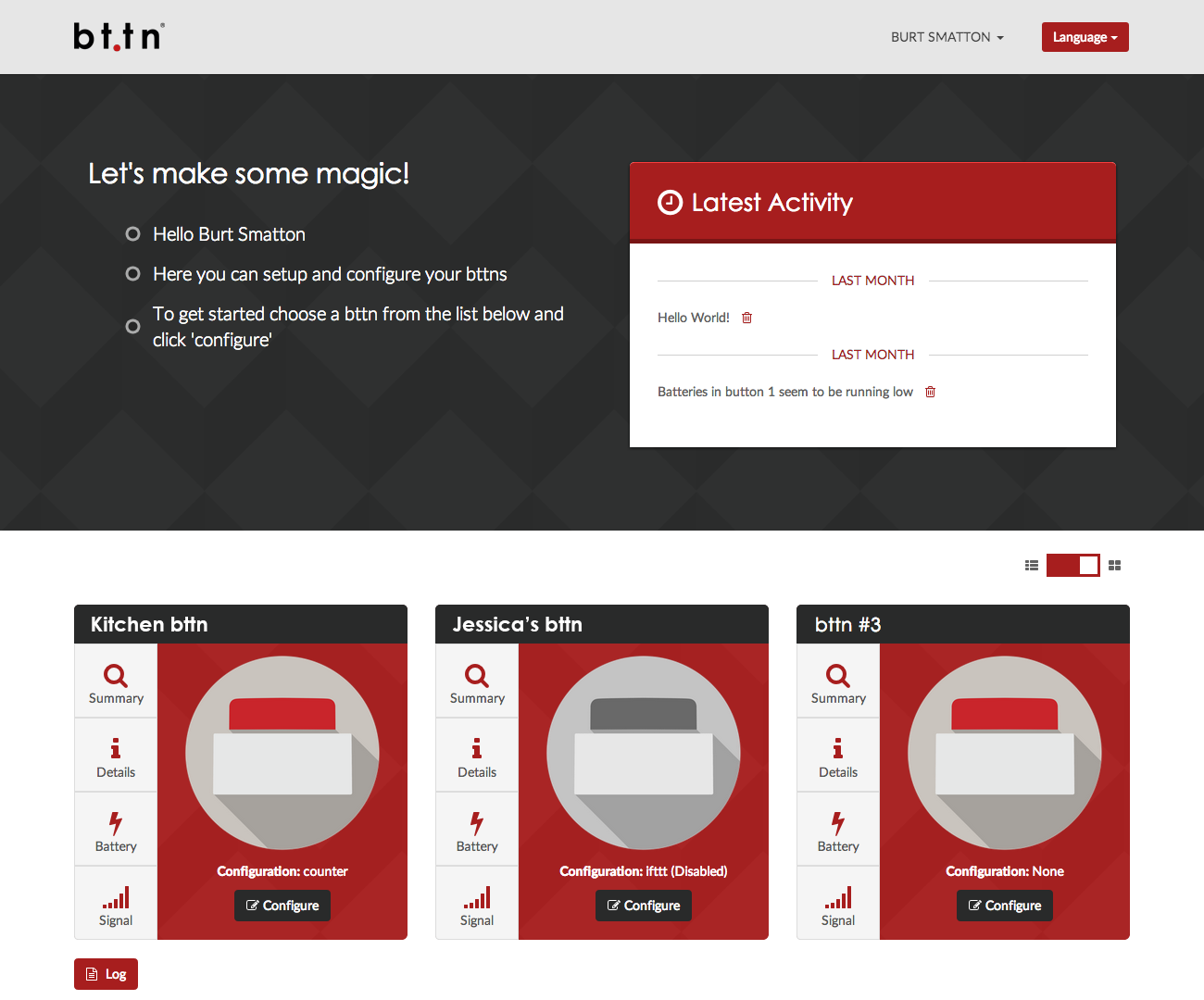Switch to grid view icon
Viewport: 1204px width, 1000px height.
[x=1114, y=565]
